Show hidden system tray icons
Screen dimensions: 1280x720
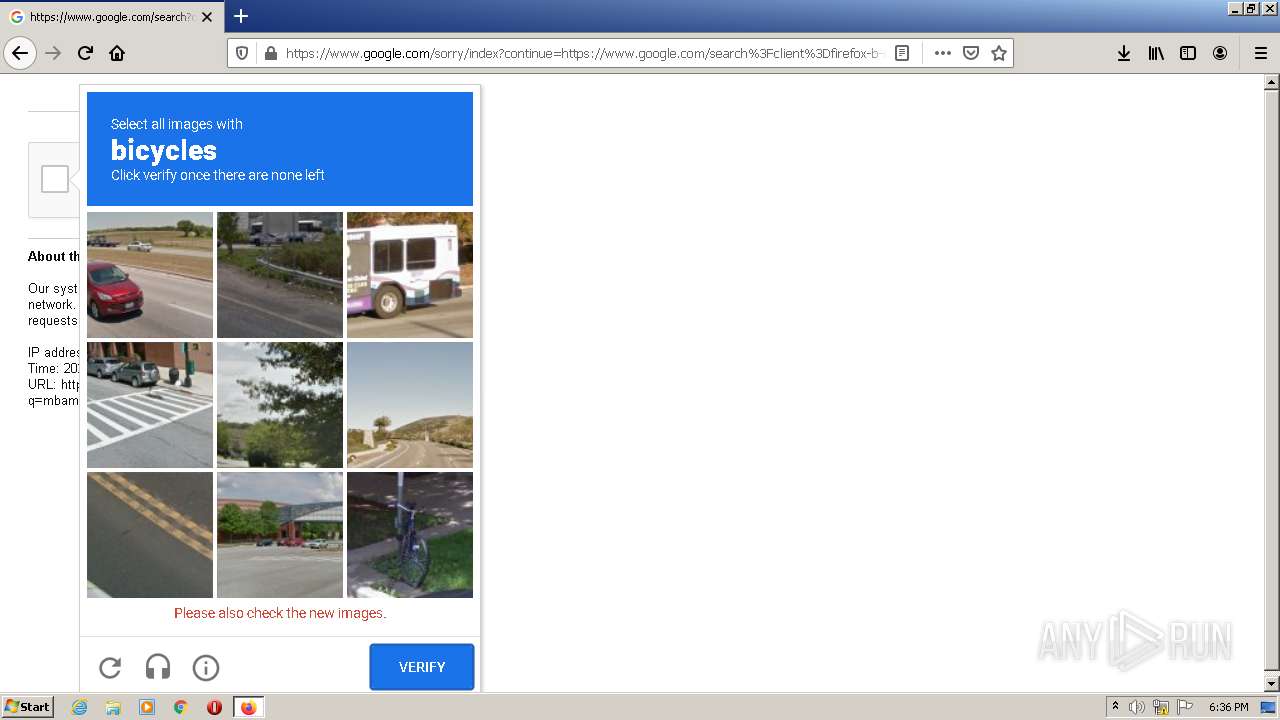[1115, 707]
